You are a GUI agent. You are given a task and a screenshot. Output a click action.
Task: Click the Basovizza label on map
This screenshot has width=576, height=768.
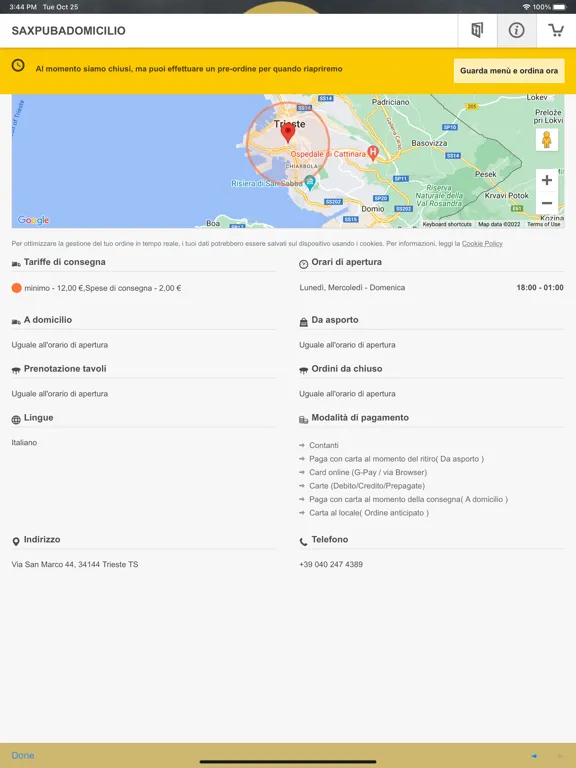click(x=429, y=143)
